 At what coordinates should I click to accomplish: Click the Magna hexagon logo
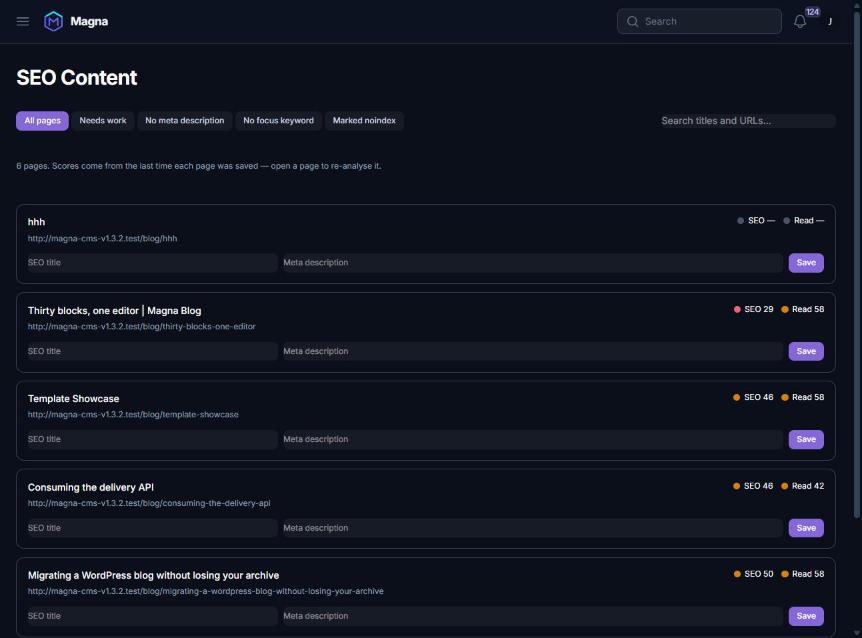coord(53,21)
